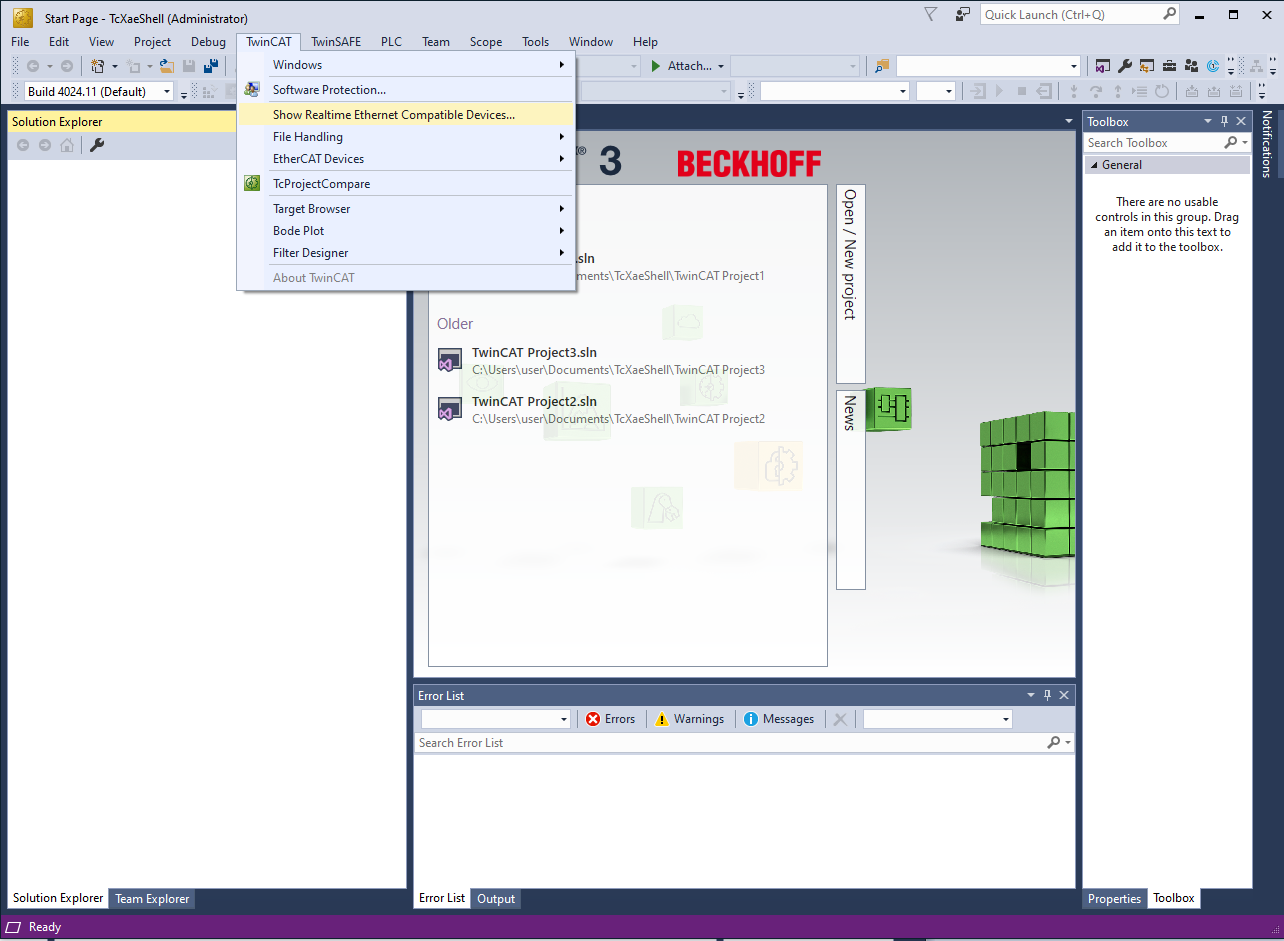Switch to the Team Explorer tab
Viewport: 1284px width, 941px height.
[x=151, y=899]
